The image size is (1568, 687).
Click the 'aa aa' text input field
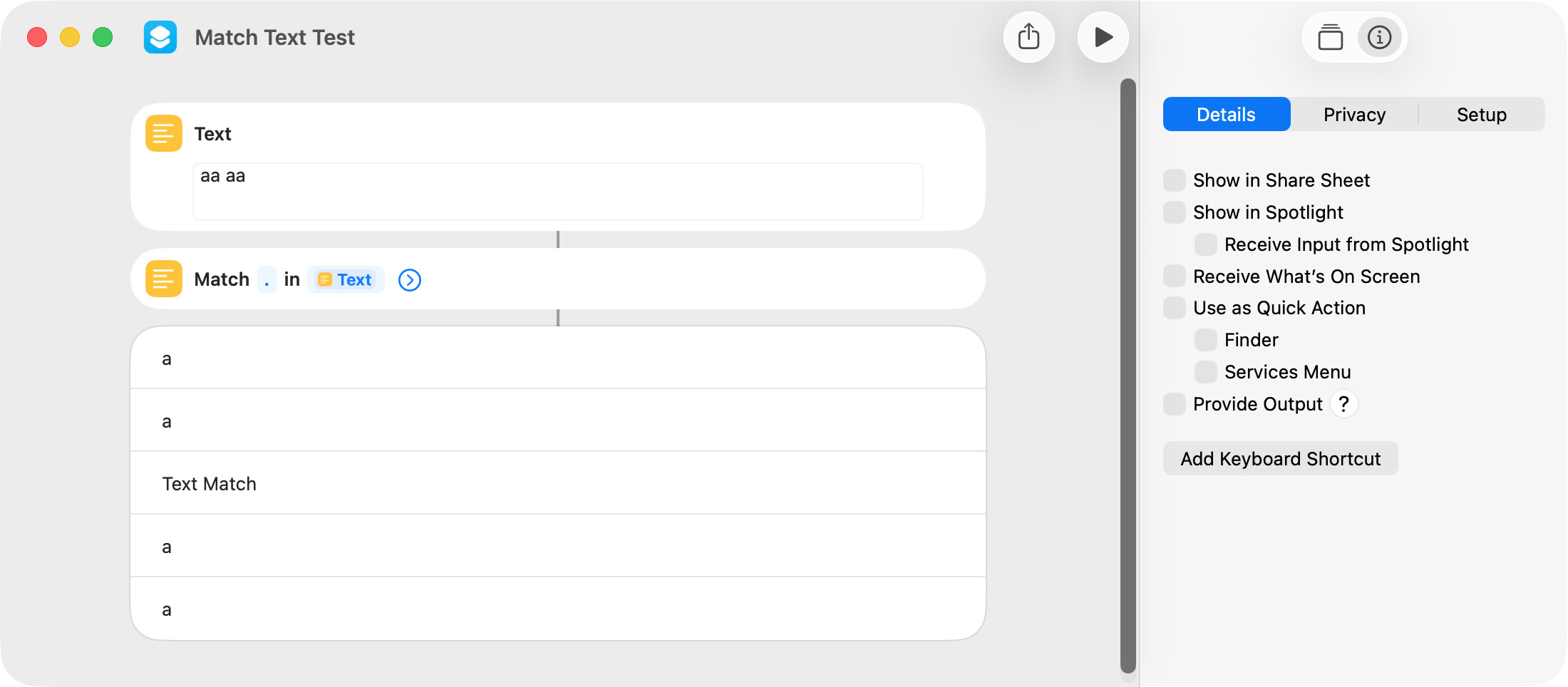557,191
